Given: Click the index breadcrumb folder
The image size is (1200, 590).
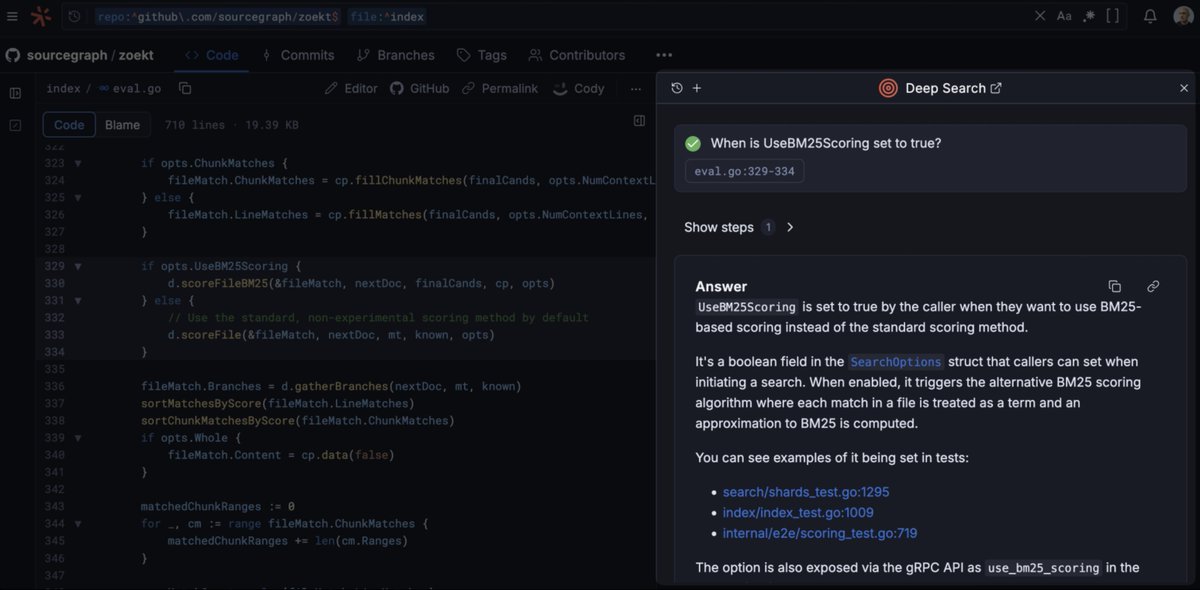Looking at the screenshot, I should tap(63, 88).
